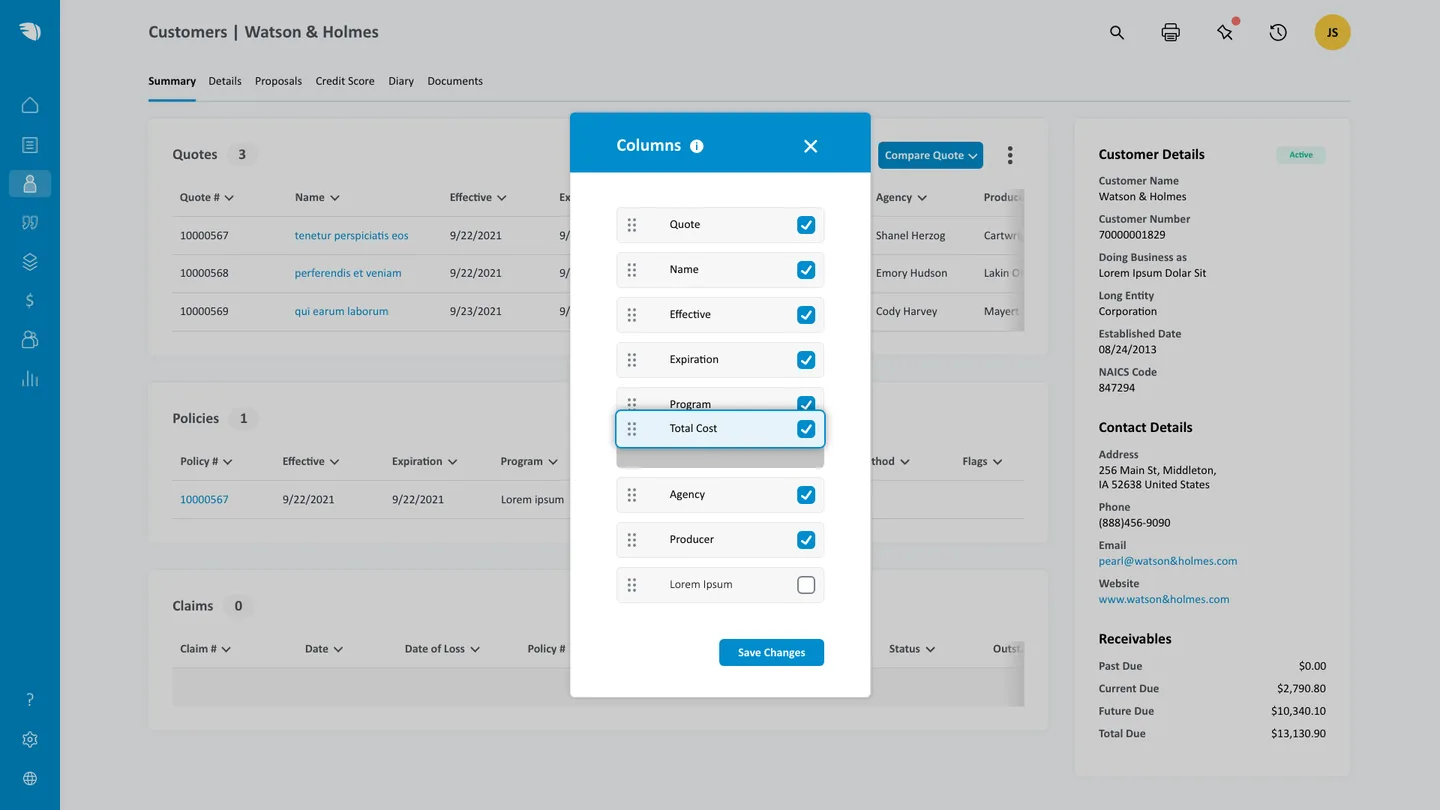Disable the Total Cost column checkbox
The height and width of the screenshot is (810, 1440).
tap(806, 428)
